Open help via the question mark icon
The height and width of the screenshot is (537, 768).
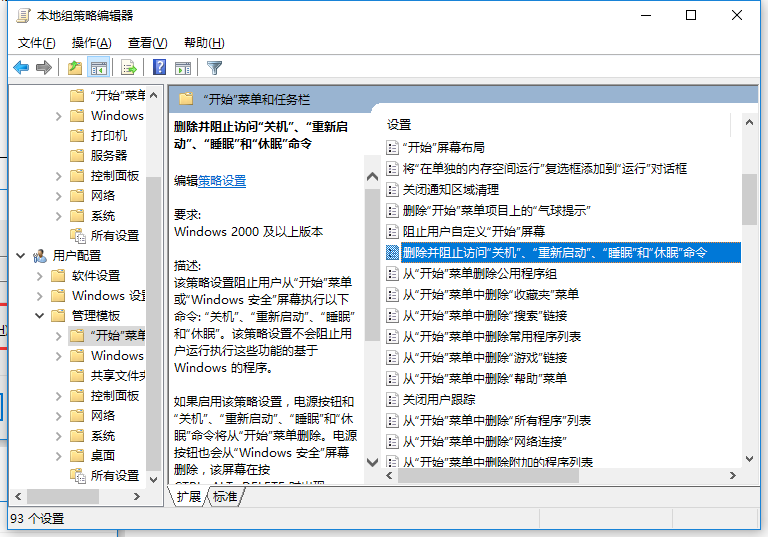pos(159,68)
